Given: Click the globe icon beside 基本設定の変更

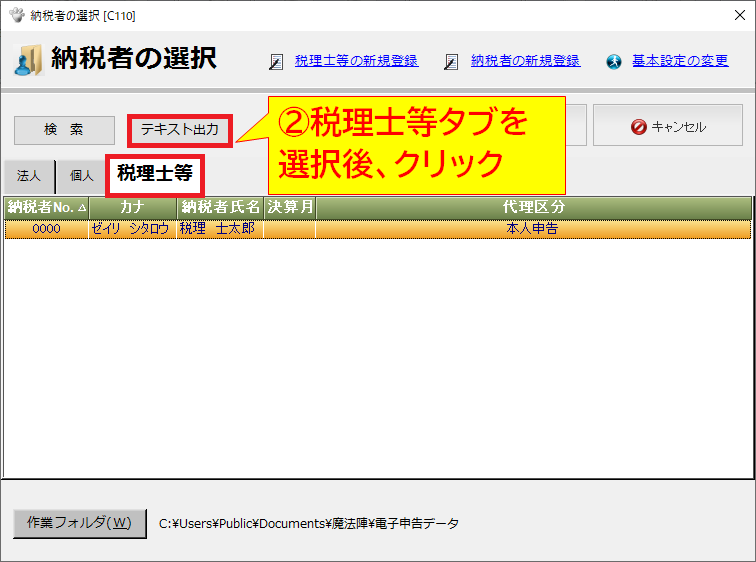Looking at the screenshot, I should coord(614,62).
